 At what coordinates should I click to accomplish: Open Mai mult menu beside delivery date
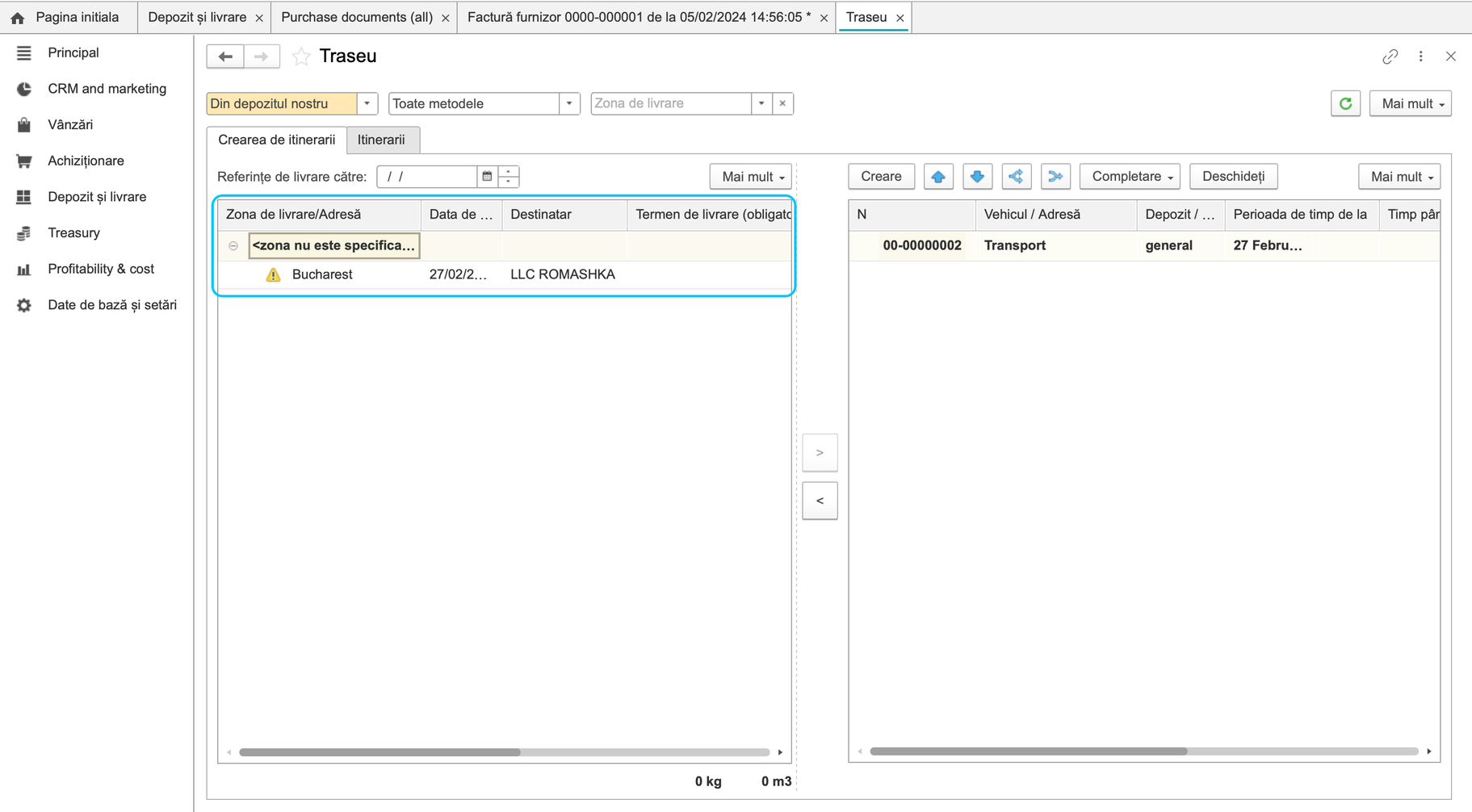pos(750,177)
